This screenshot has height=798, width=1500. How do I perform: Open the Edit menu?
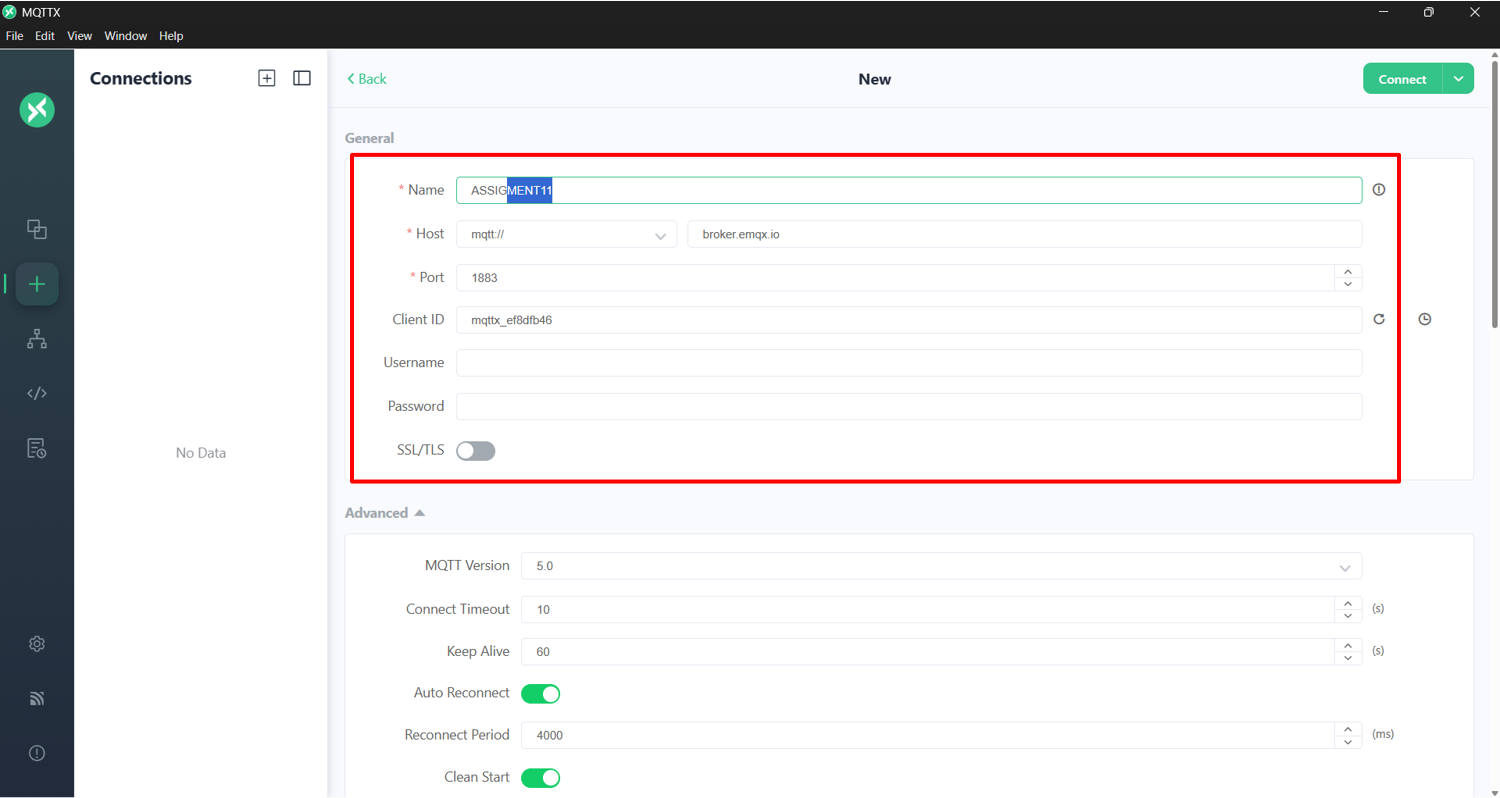coord(45,36)
